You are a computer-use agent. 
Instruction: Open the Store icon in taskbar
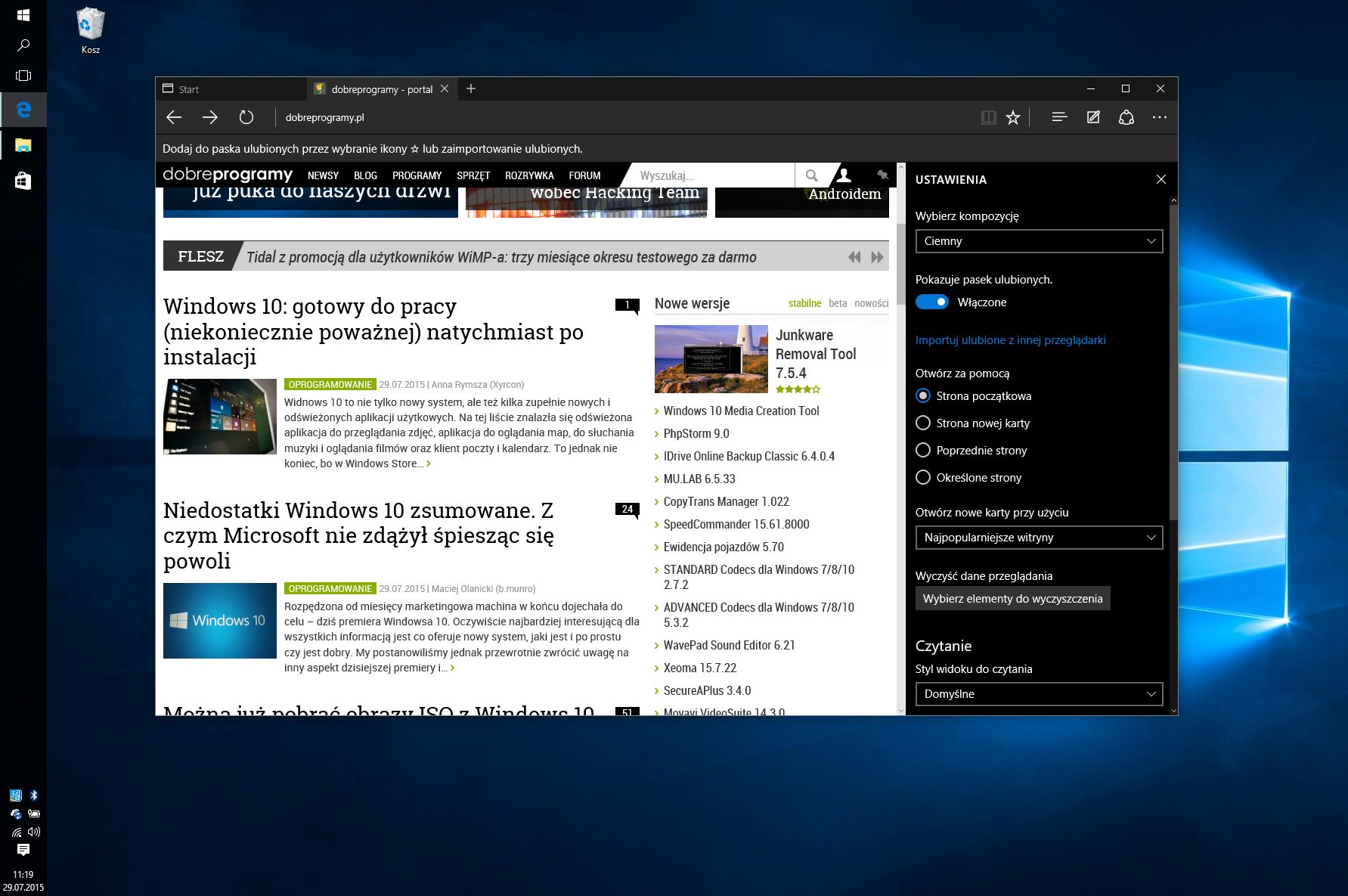coord(23,181)
